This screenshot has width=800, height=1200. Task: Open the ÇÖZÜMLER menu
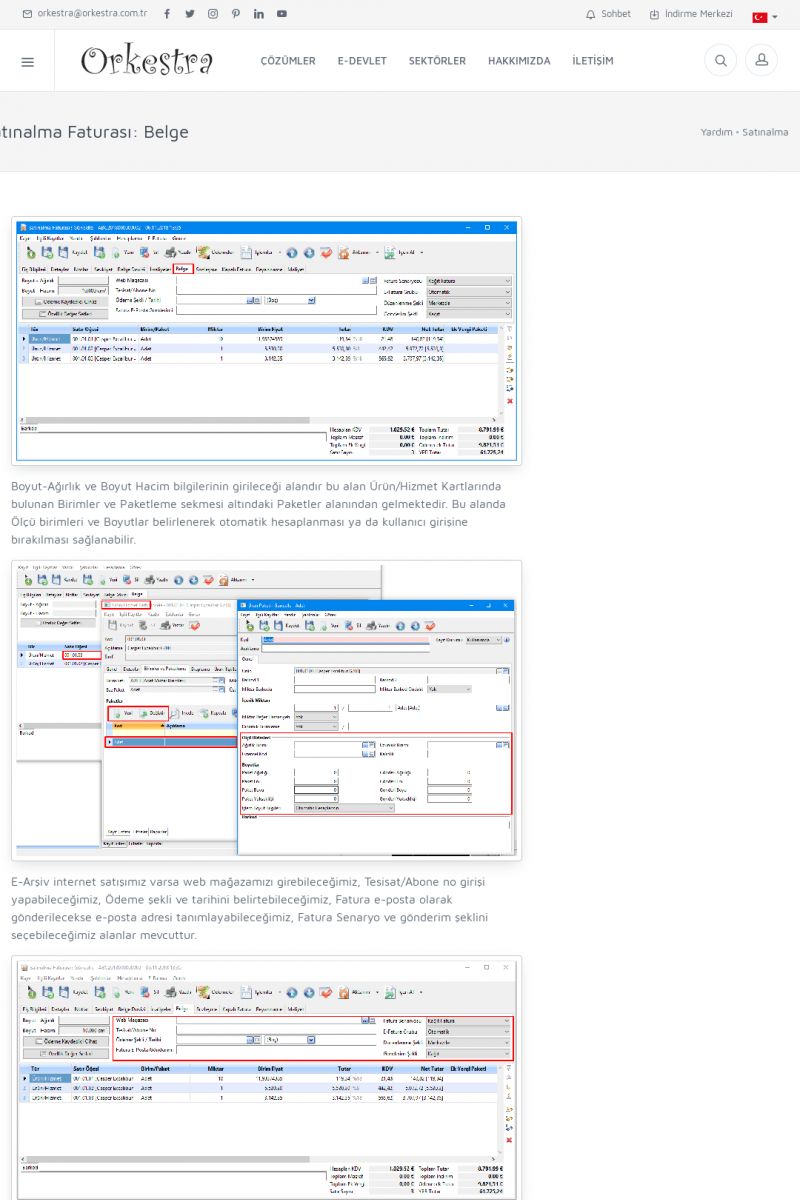pyautogui.click(x=288, y=61)
